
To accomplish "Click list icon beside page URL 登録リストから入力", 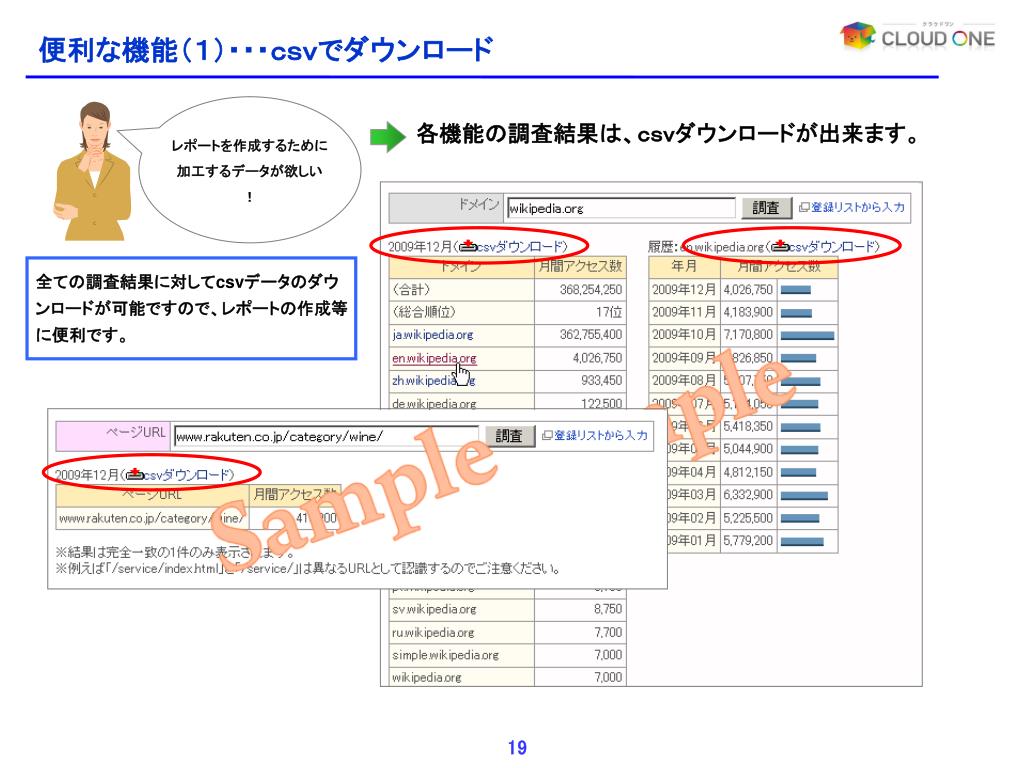I will pos(547,435).
